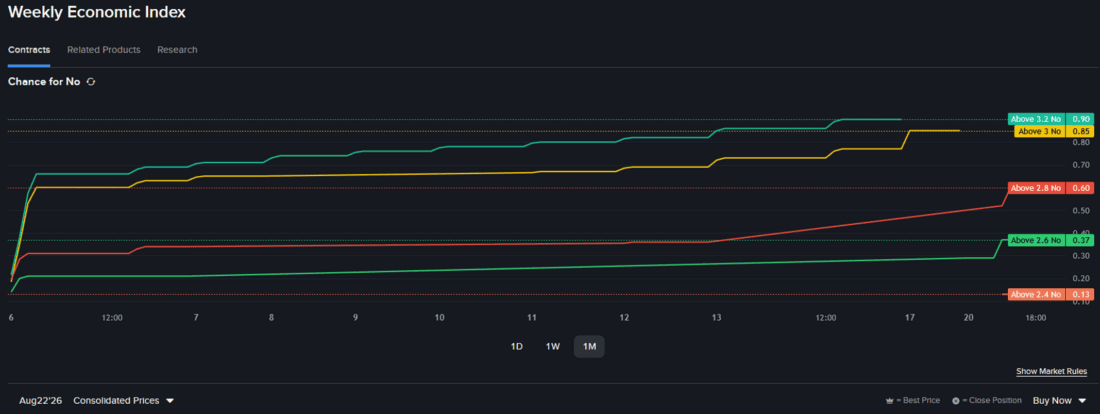Click the x-axis label 13

716,318
